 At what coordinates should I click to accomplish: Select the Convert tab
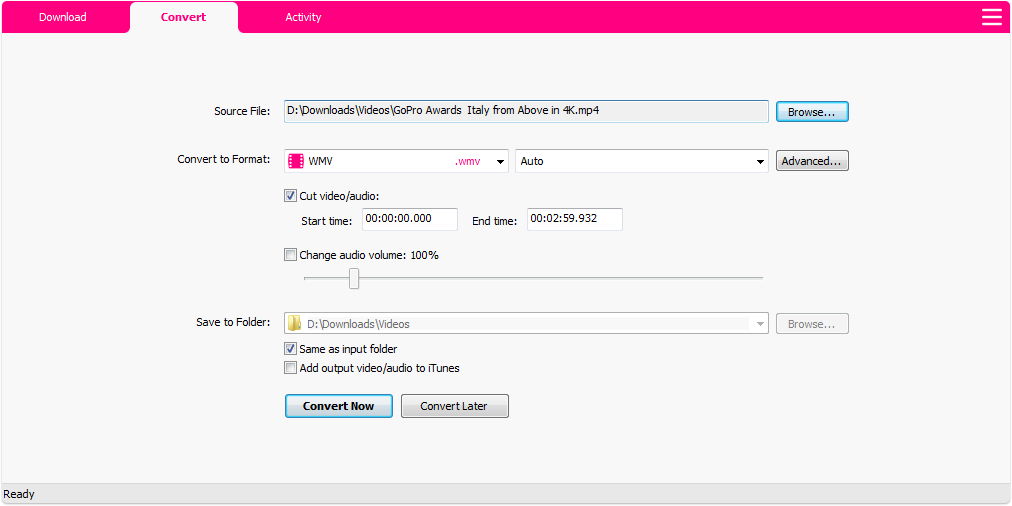tap(183, 17)
